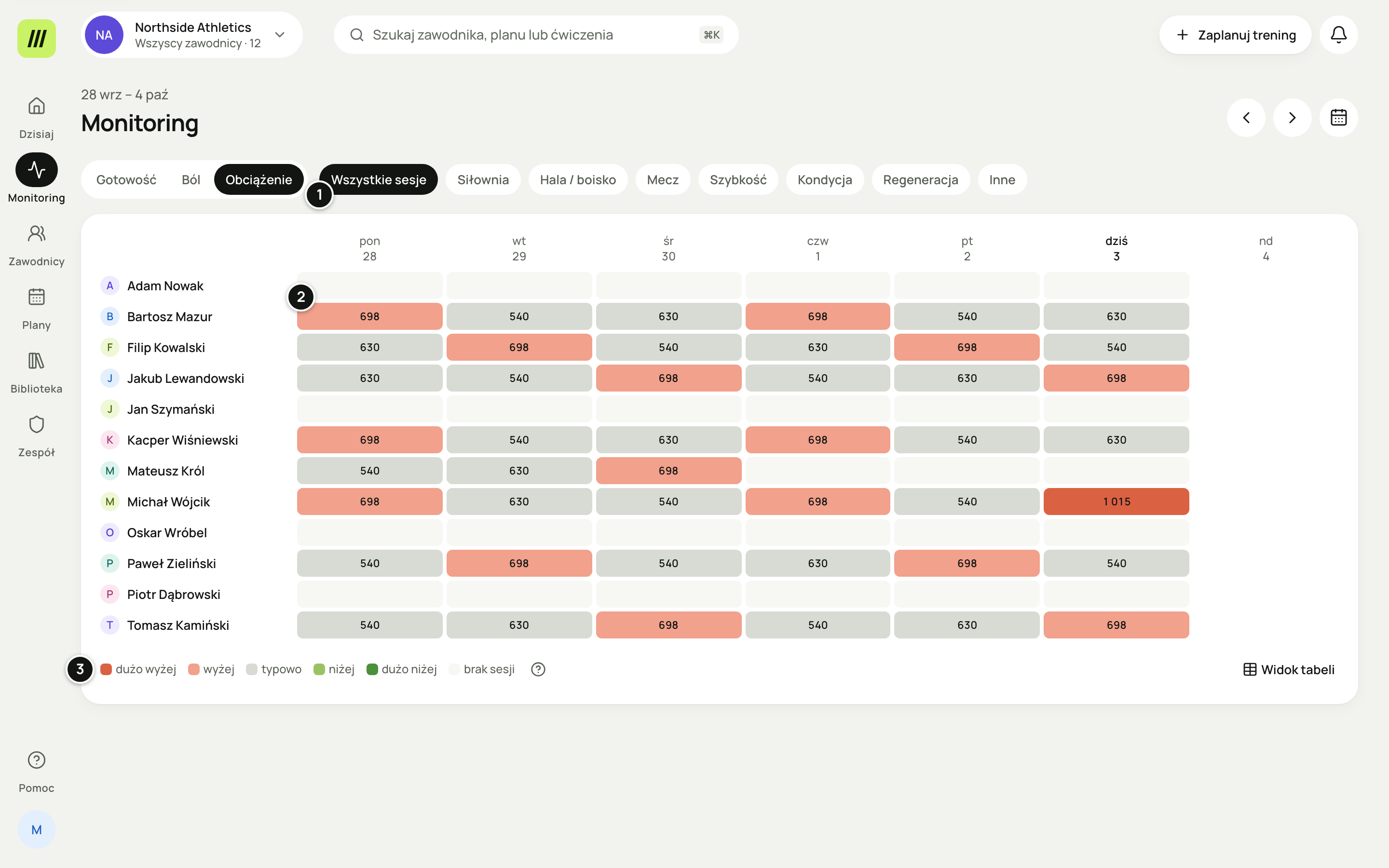1389x868 pixels.
Task: Select Oskar Wróbel name
Action: [x=167, y=533]
